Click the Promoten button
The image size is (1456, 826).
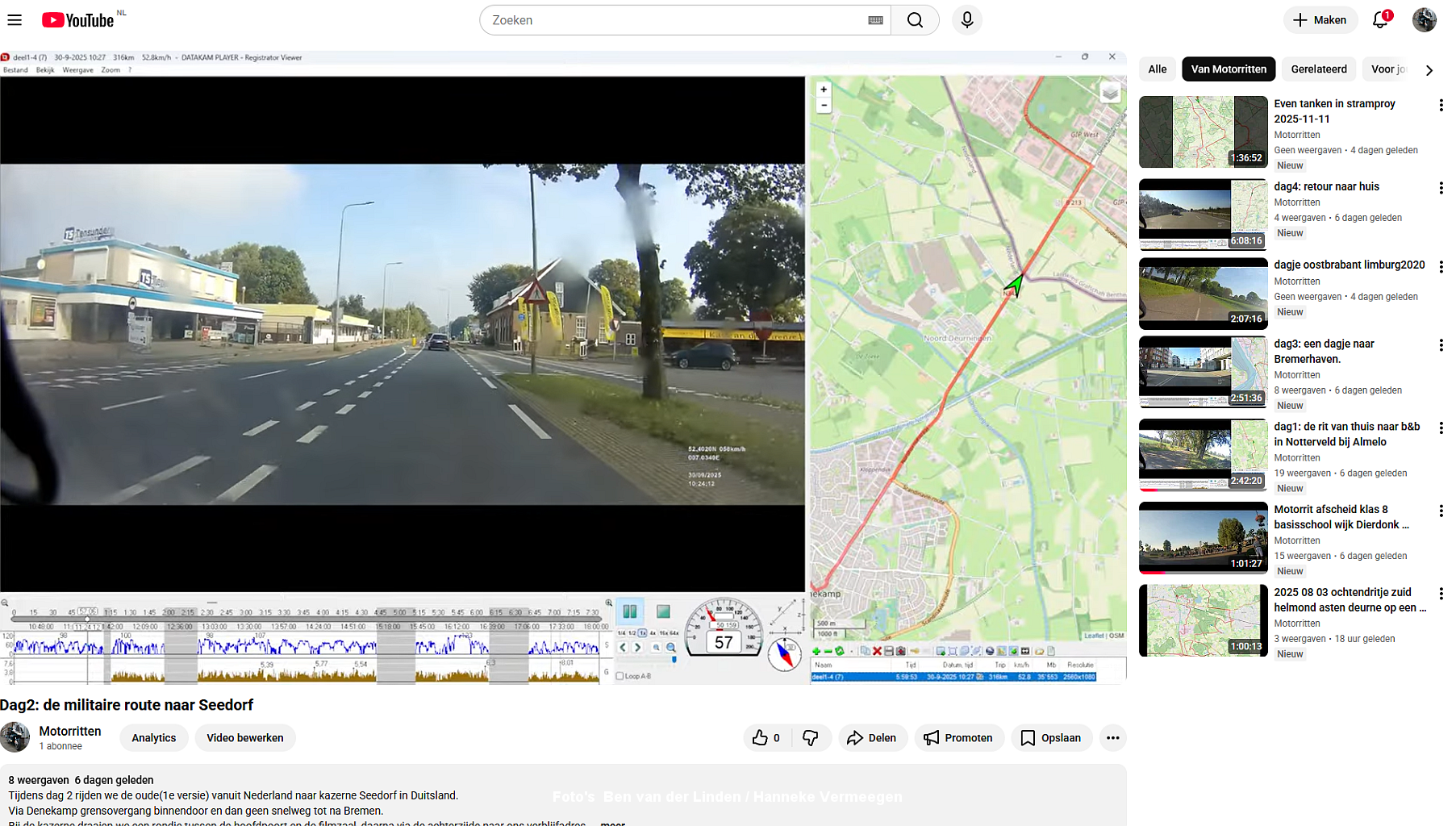[x=959, y=738]
